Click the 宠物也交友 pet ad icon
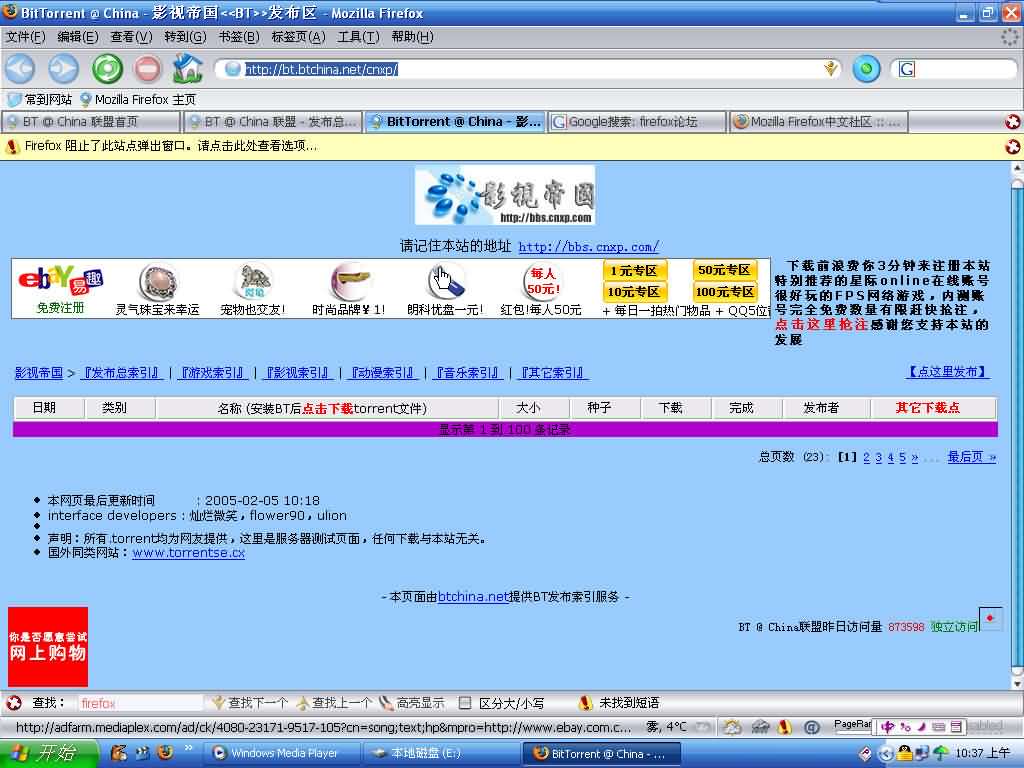This screenshot has height=768, width=1024. tap(253, 282)
